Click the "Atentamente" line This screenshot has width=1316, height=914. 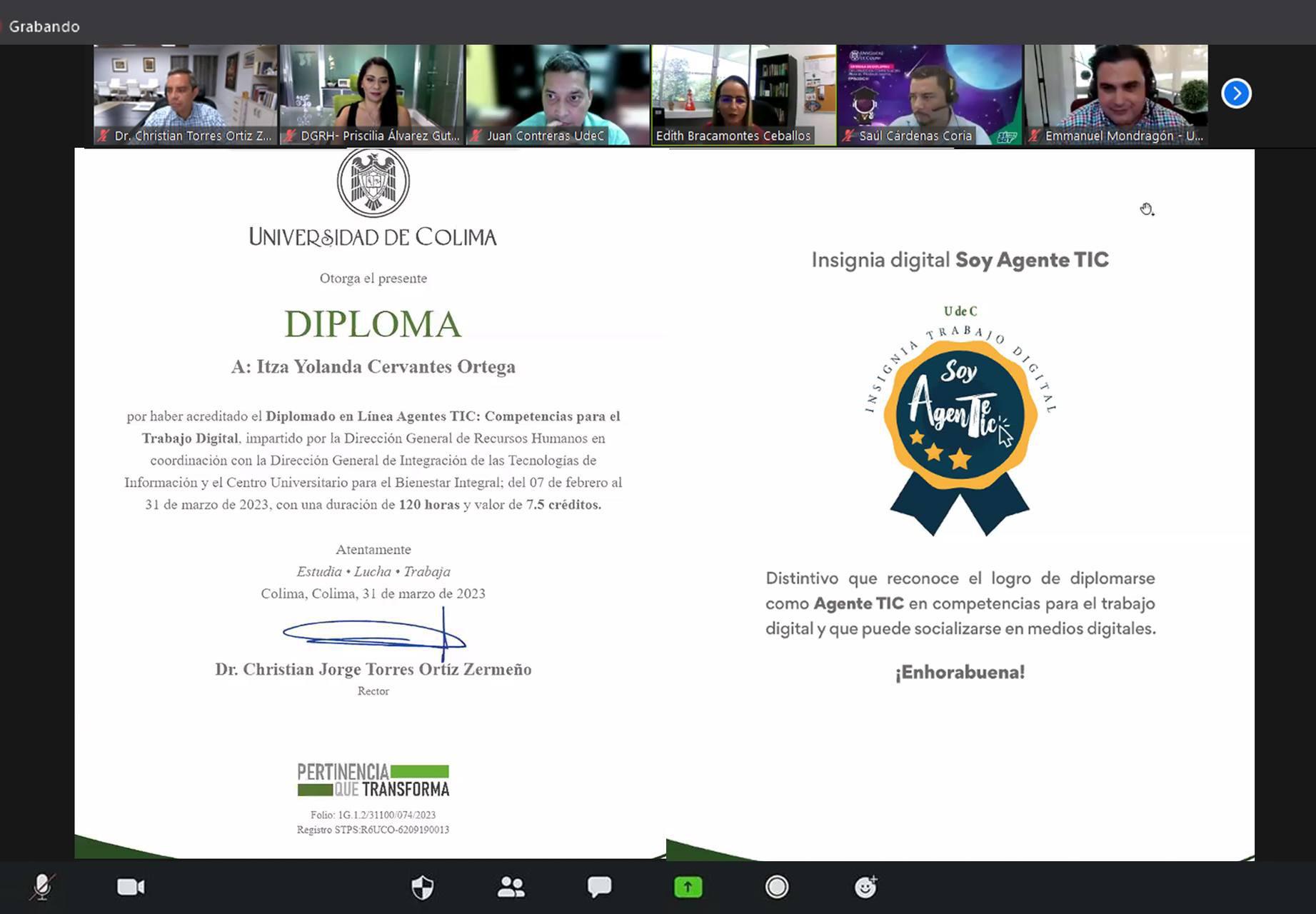[x=373, y=550]
